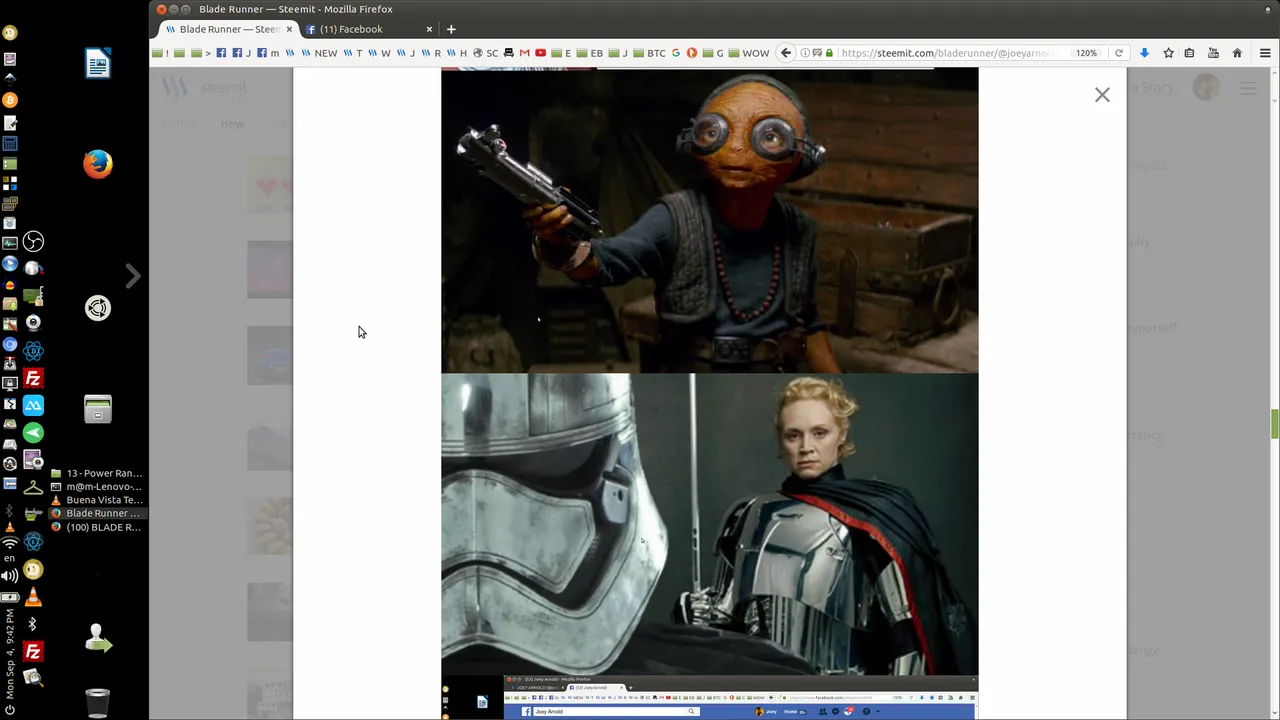The height and width of the screenshot is (720, 1280).
Task: Click the chrome trooper armor image
Action: [x=710, y=525]
